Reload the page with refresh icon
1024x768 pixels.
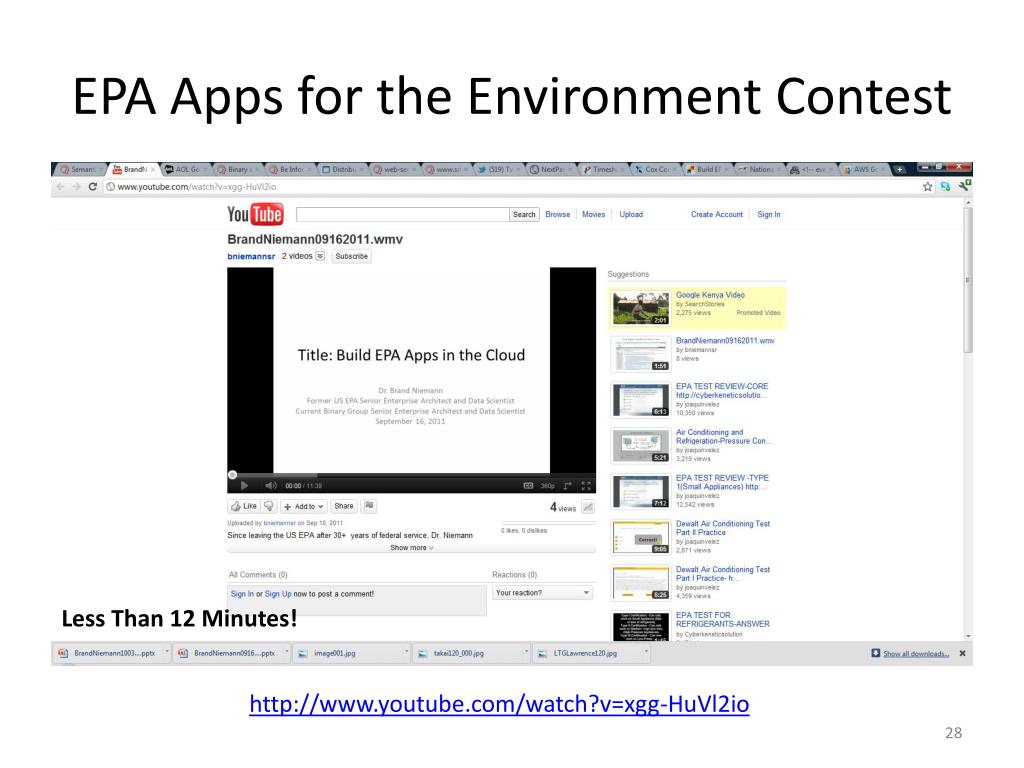[93, 187]
